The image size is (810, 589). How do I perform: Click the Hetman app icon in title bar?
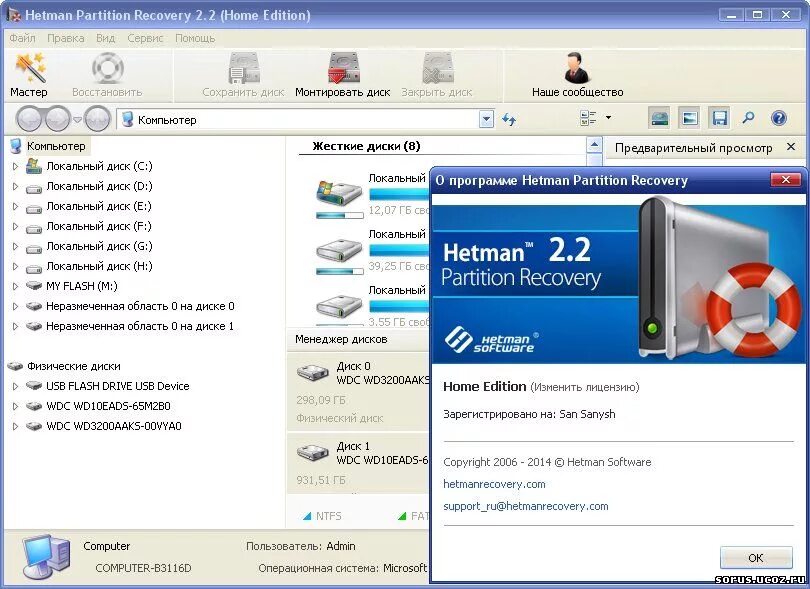click(14, 16)
